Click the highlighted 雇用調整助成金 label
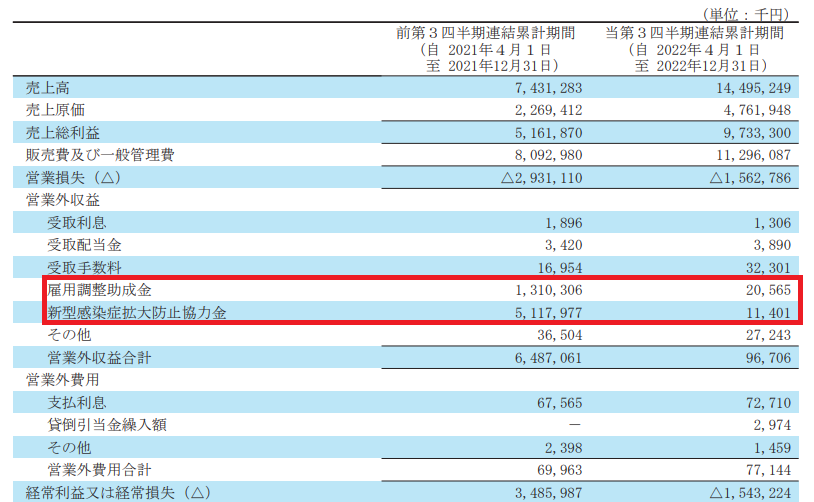 [x=100, y=290]
